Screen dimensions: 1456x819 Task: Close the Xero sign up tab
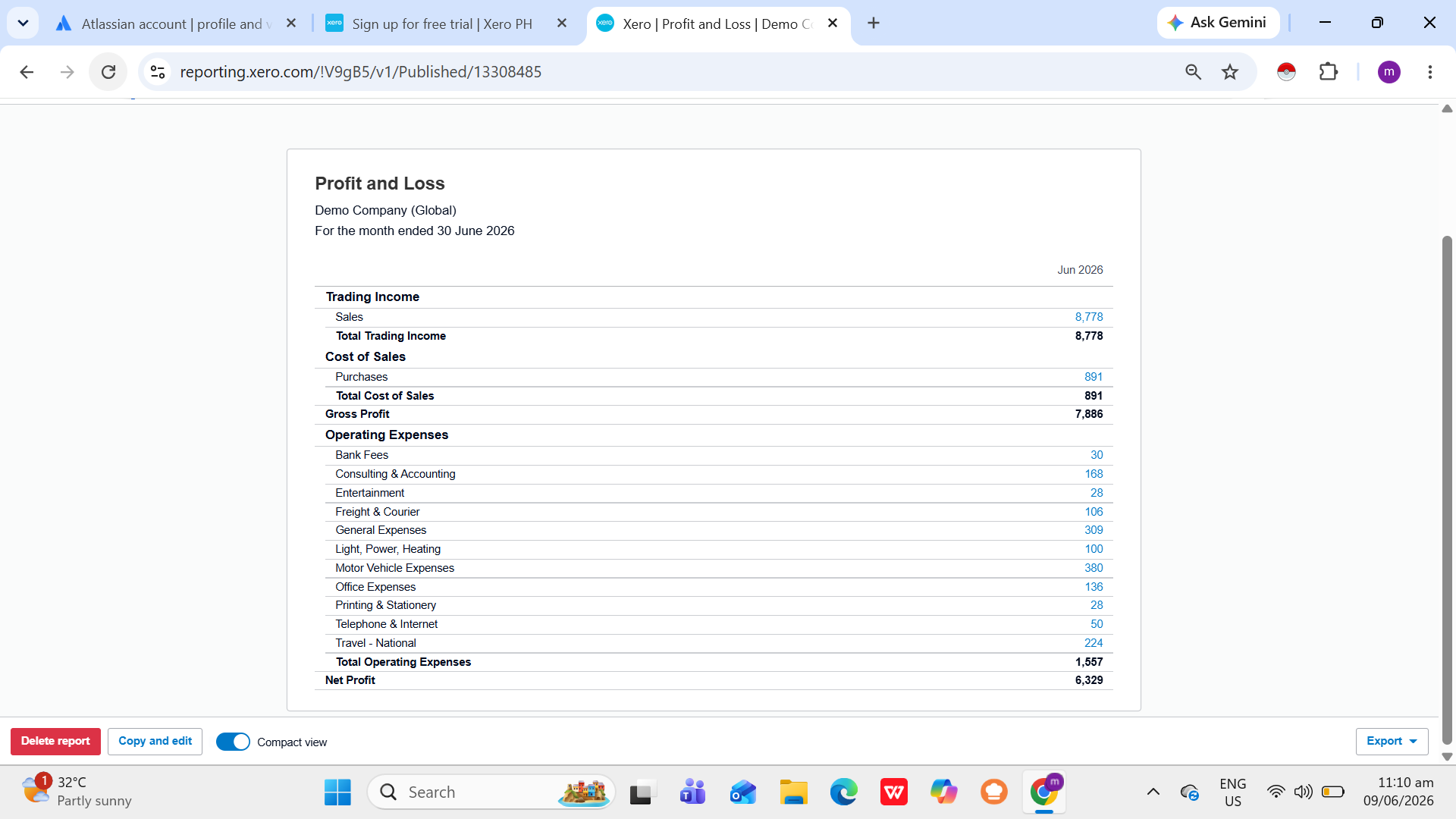pos(562,24)
